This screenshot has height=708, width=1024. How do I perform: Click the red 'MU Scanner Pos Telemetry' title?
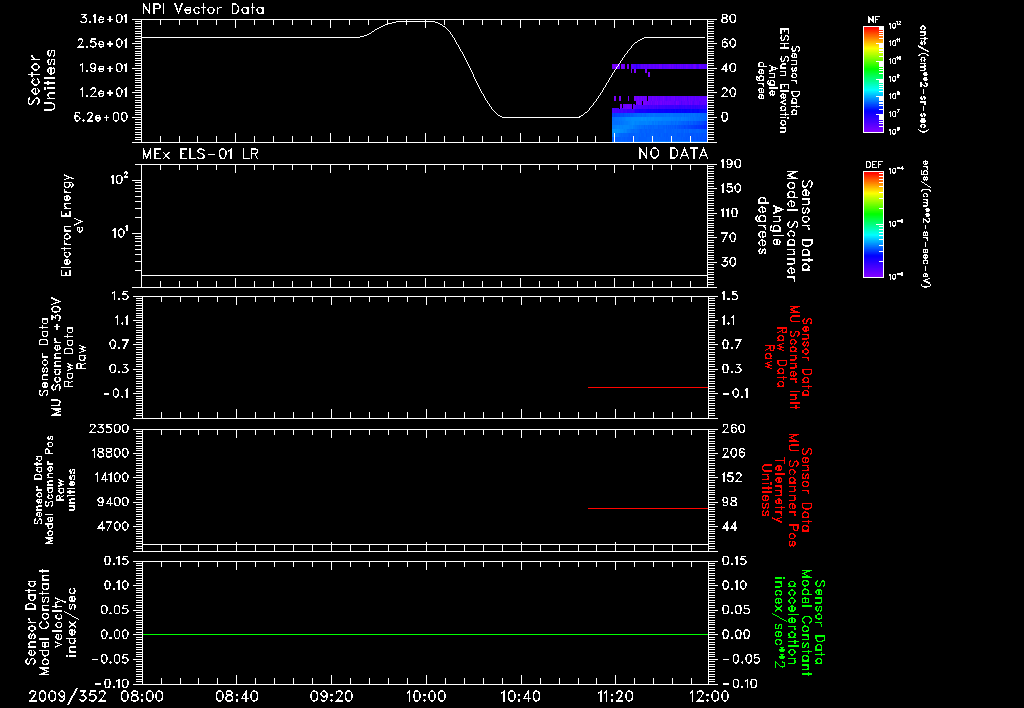[787, 490]
